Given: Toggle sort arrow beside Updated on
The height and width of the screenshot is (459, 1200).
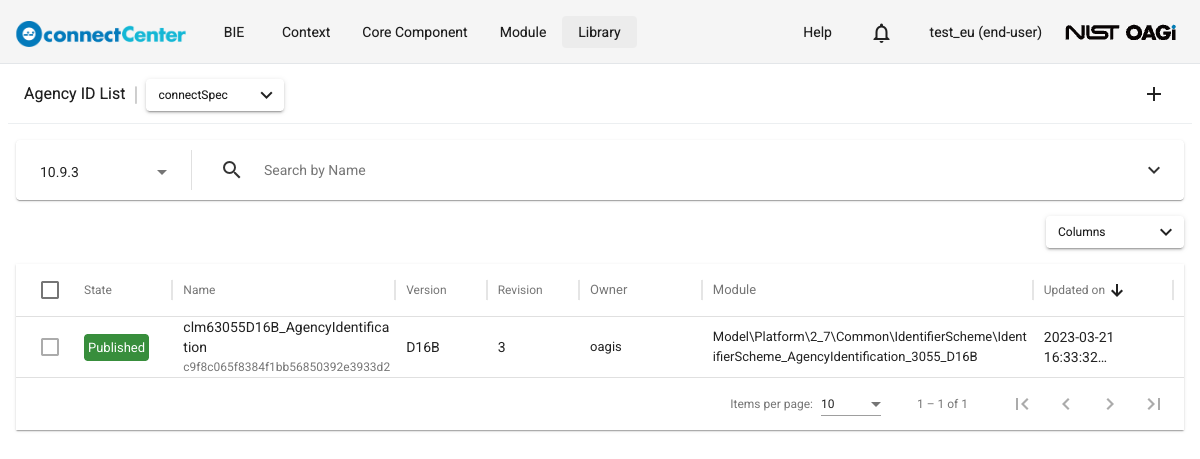Looking at the screenshot, I should [x=1117, y=290].
